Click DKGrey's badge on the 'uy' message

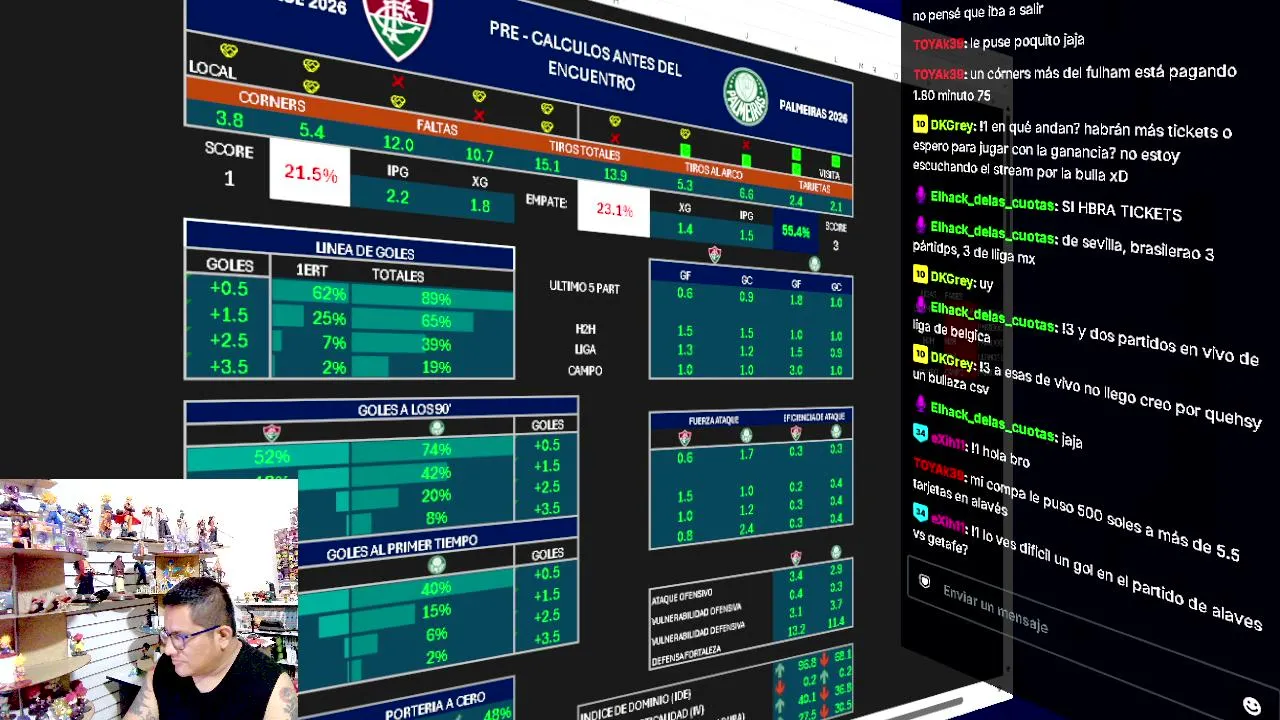click(920, 274)
